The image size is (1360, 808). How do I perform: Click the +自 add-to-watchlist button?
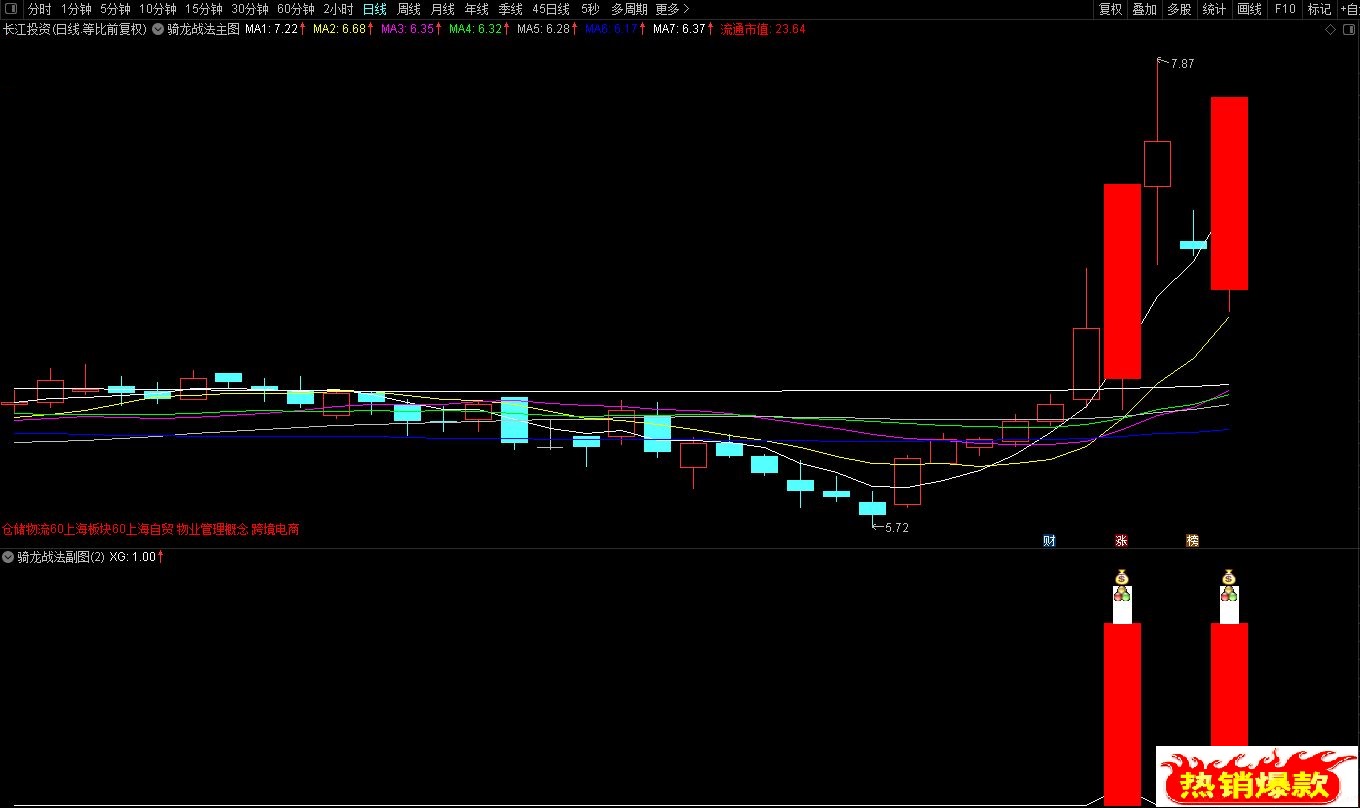1348,9
